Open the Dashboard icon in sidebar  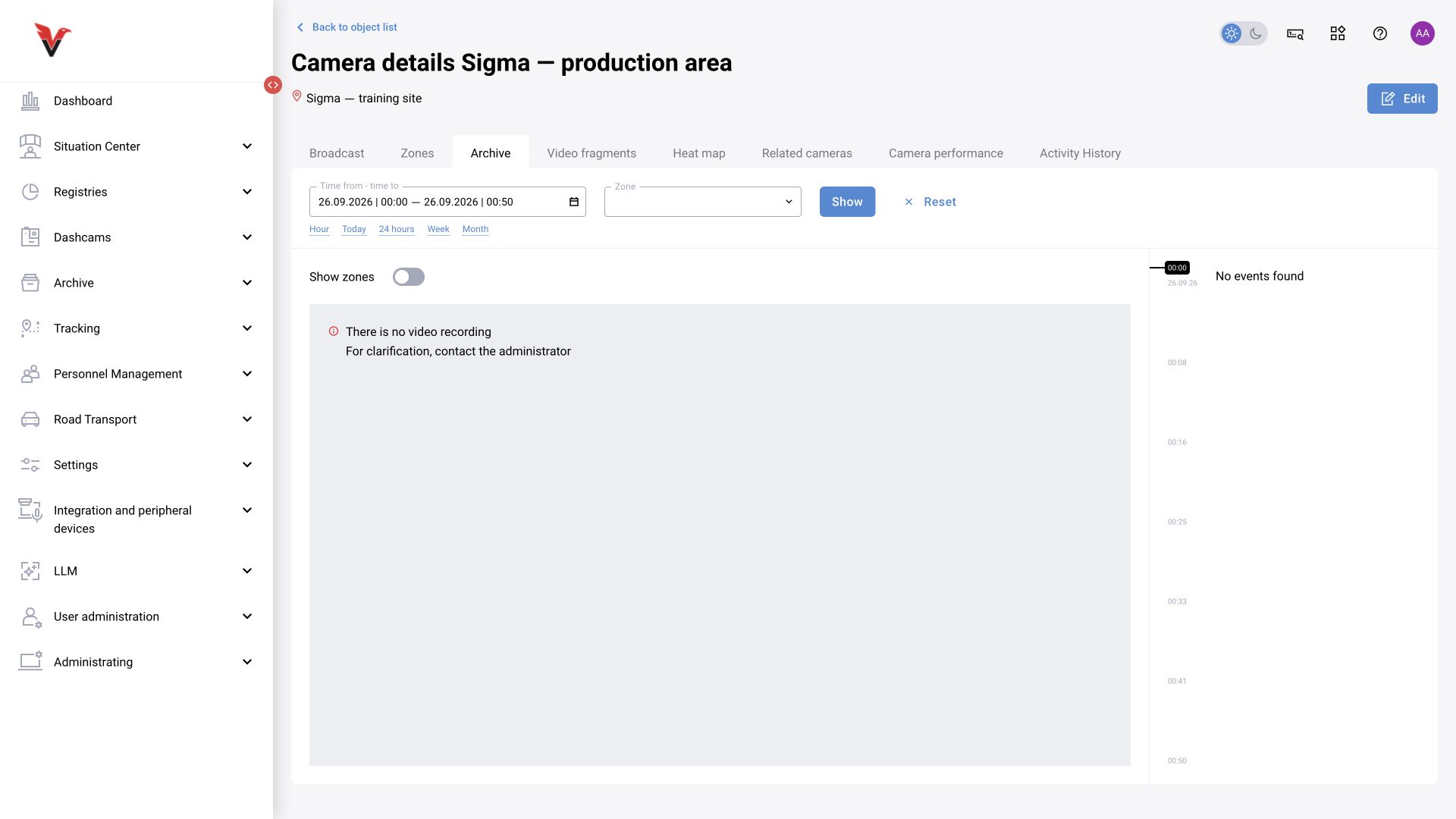(30, 101)
